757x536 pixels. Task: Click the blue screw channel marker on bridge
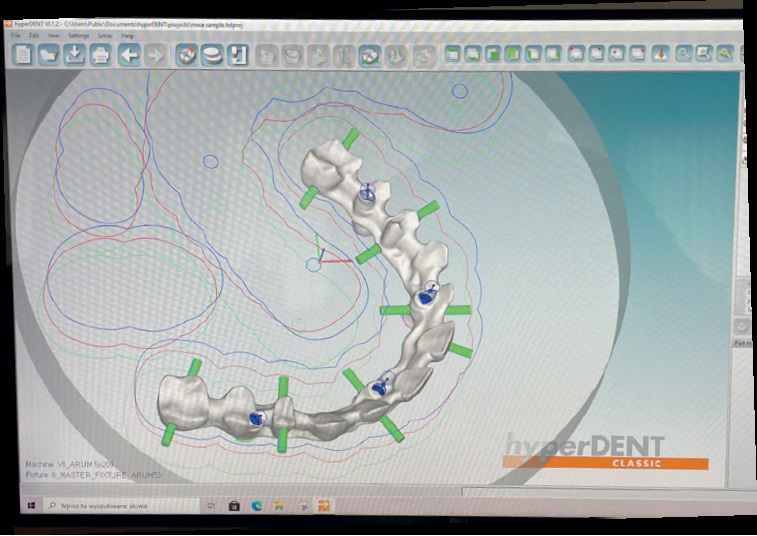pos(427,294)
